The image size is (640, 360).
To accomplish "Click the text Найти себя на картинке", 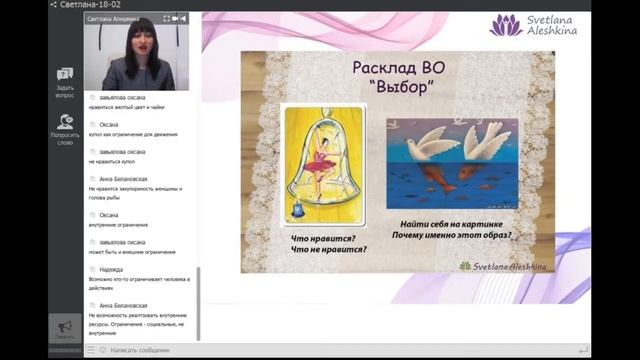I will pos(451,224).
